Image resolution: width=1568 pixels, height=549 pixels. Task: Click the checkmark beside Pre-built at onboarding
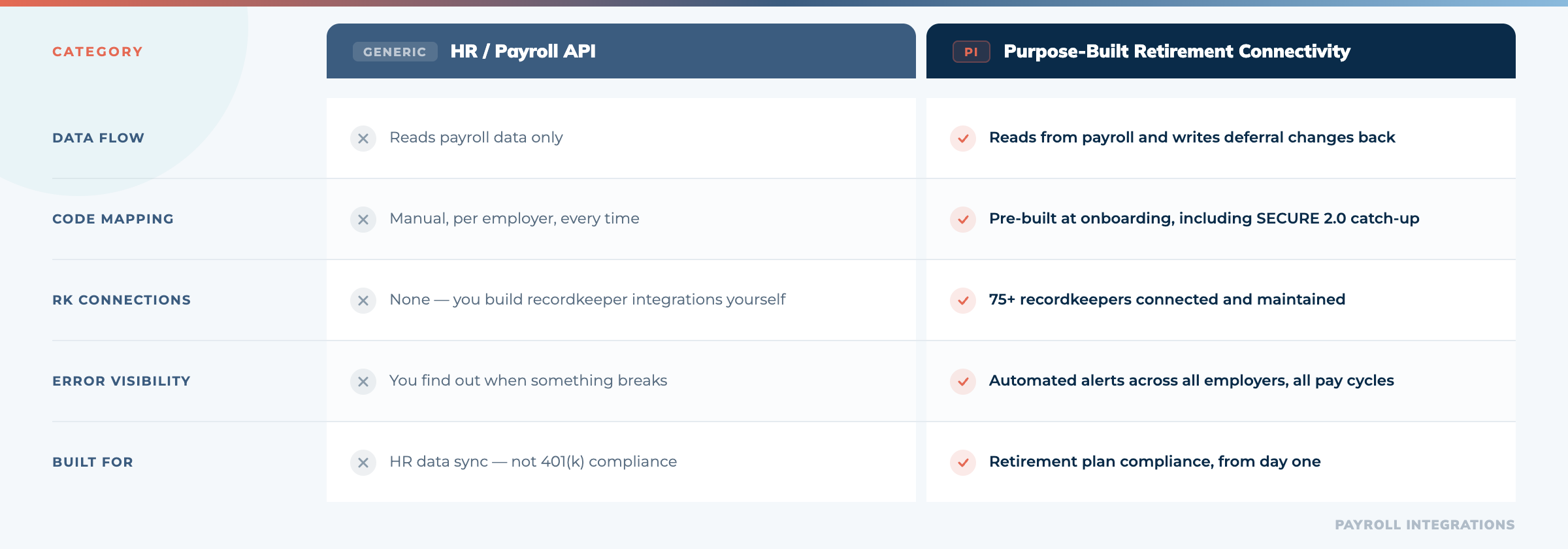(x=963, y=220)
